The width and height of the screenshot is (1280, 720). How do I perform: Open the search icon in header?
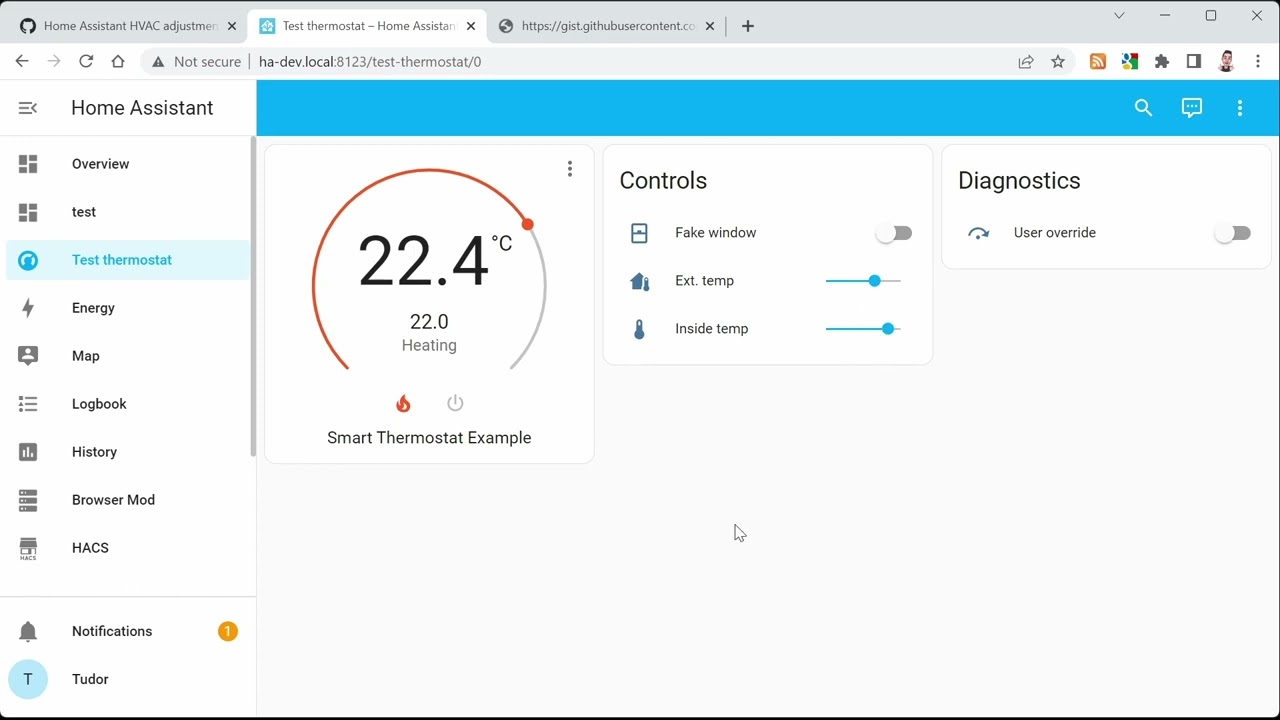(1144, 108)
